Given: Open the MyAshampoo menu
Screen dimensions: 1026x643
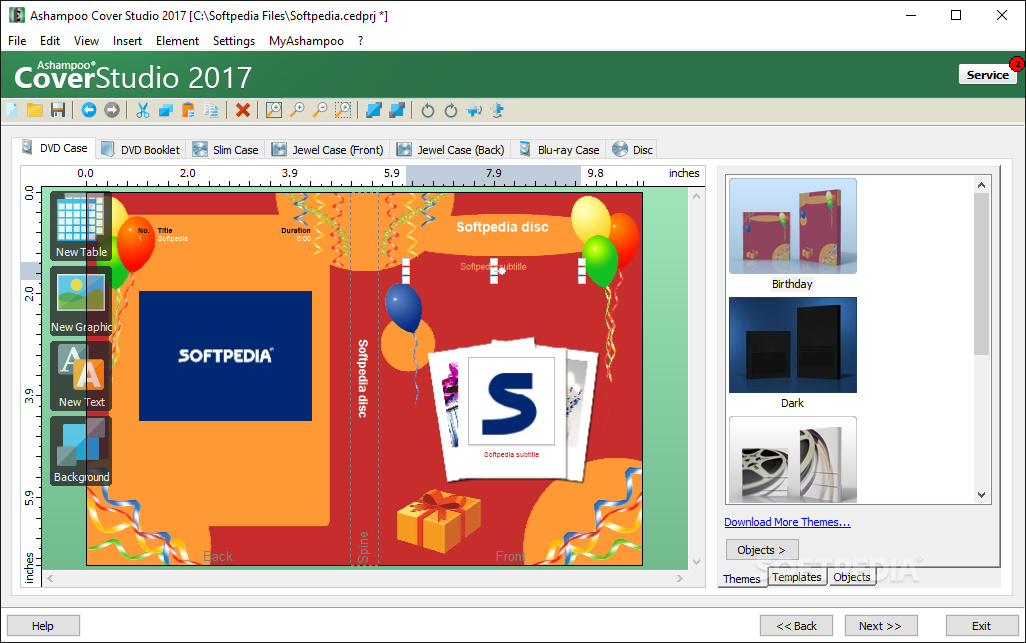Looking at the screenshot, I should (x=306, y=41).
